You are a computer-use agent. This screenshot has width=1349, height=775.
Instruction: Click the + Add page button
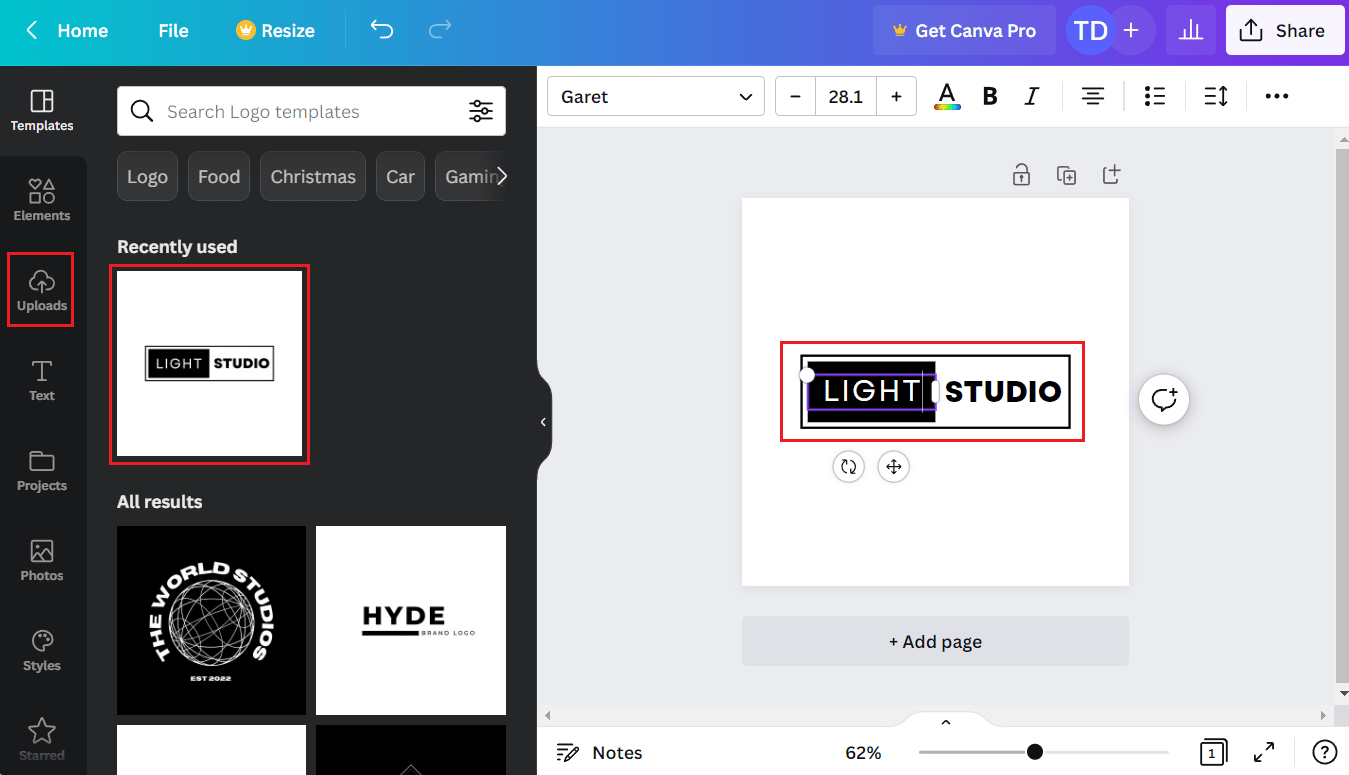(x=935, y=641)
